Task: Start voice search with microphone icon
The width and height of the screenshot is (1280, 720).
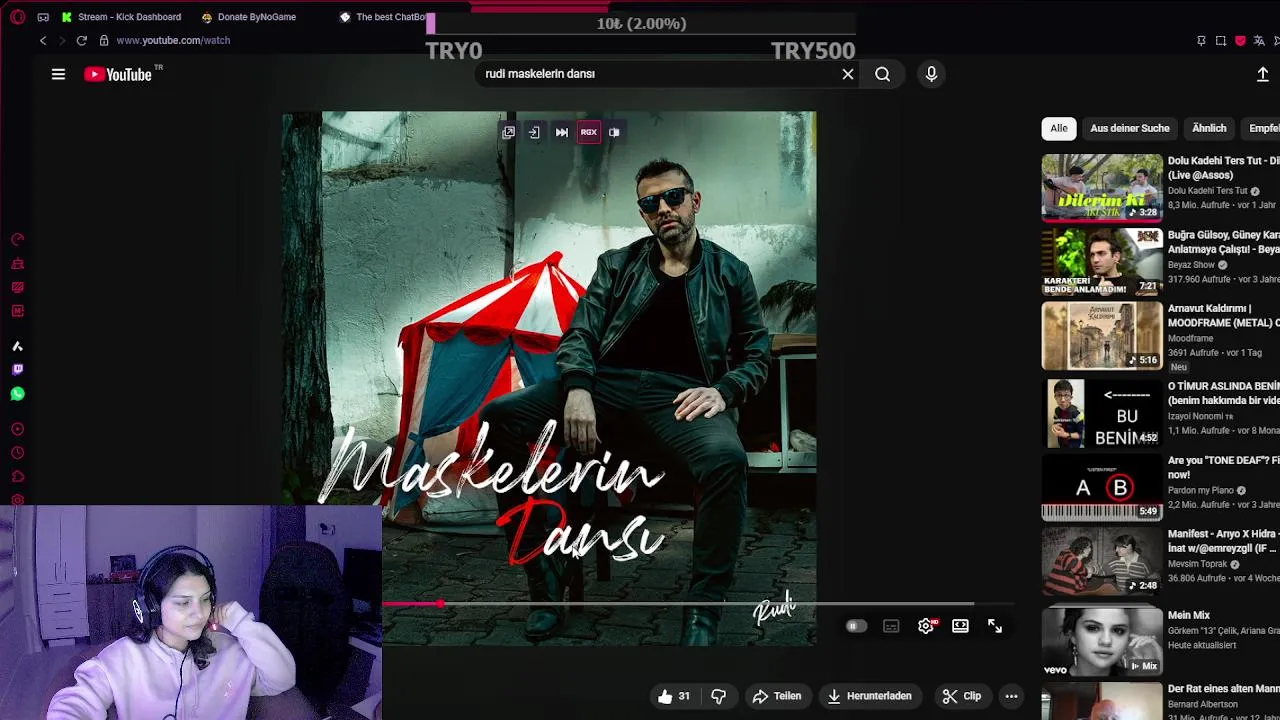Action: pos(931,74)
